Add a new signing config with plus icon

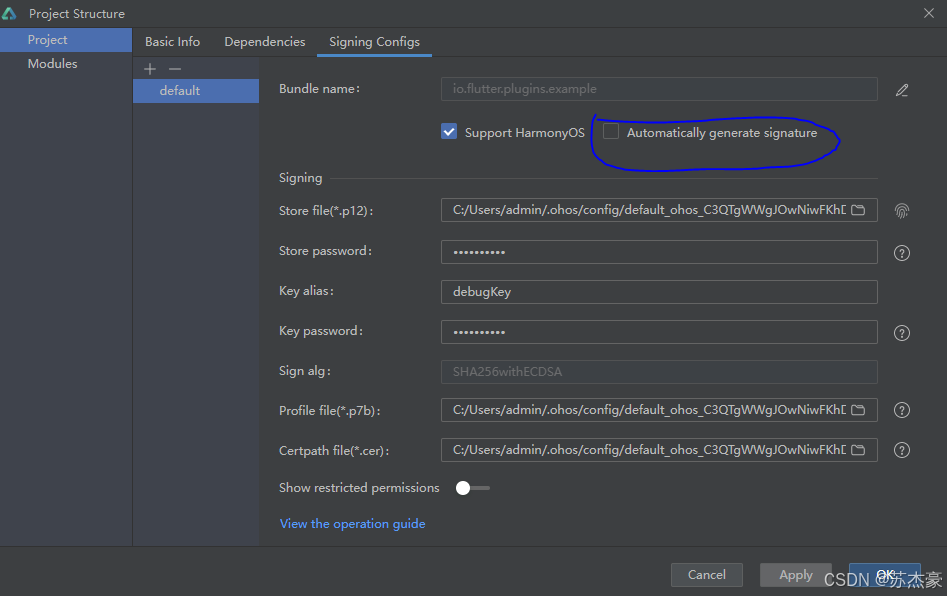(x=150, y=68)
